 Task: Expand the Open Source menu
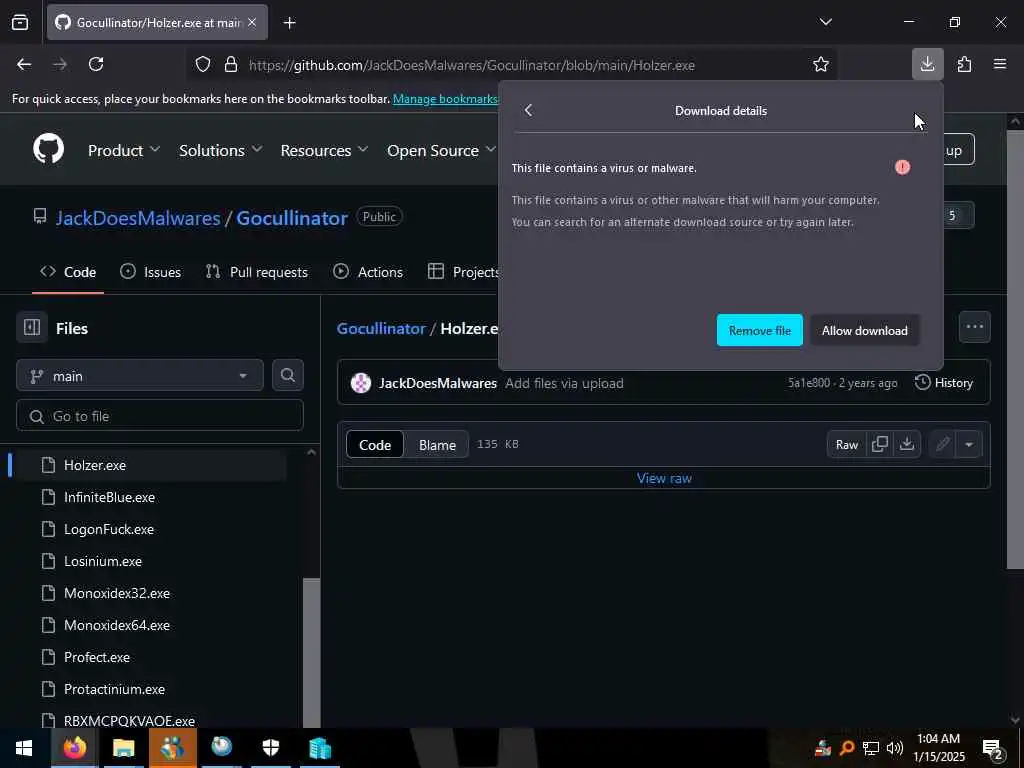click(441, 150)
